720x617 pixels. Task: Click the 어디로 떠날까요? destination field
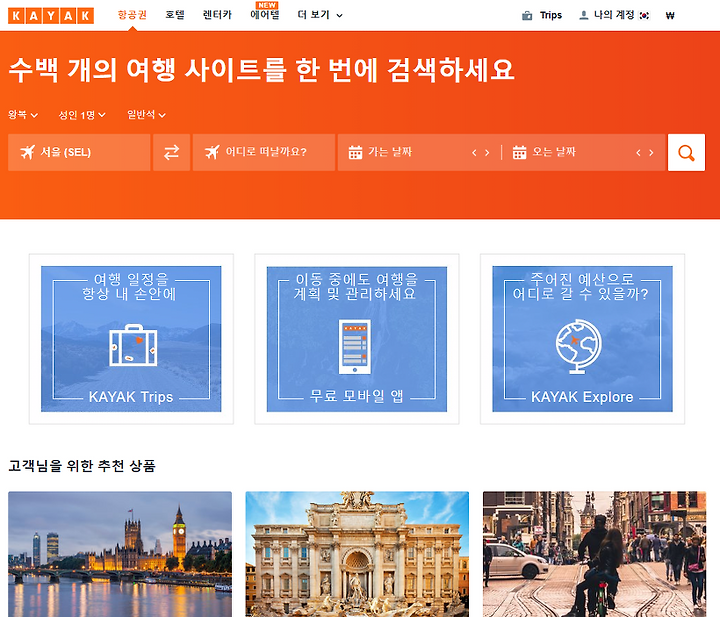tap(264, 152)
